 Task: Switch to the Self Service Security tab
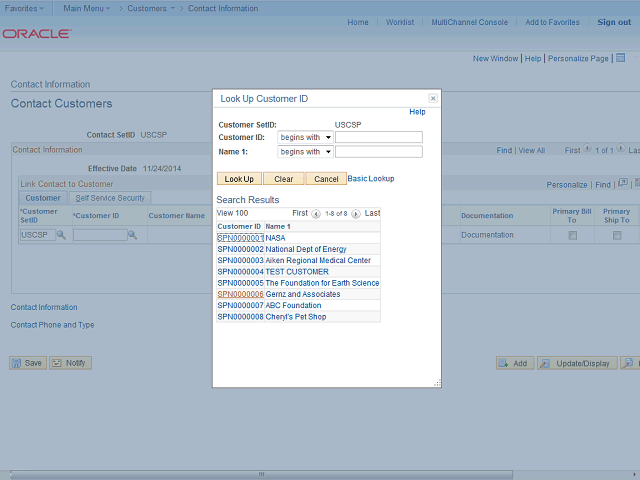tap(110, 198)
